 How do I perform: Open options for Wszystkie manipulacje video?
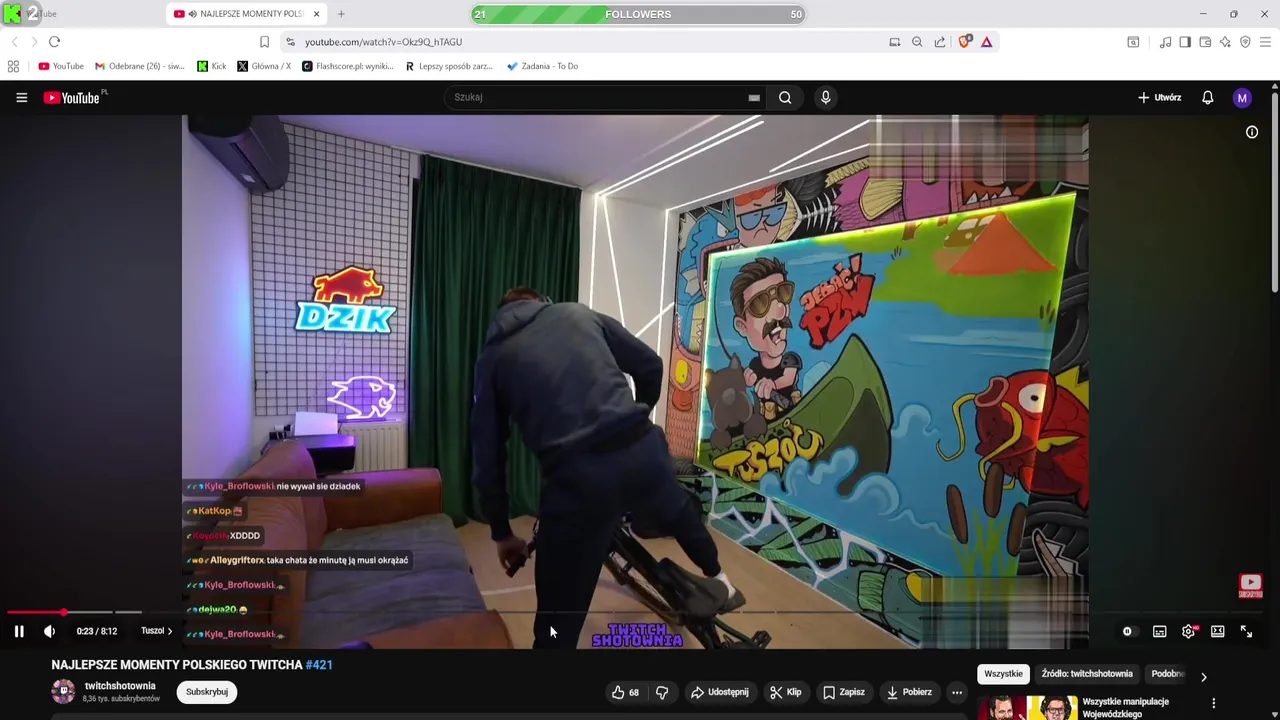[1213, 703]
